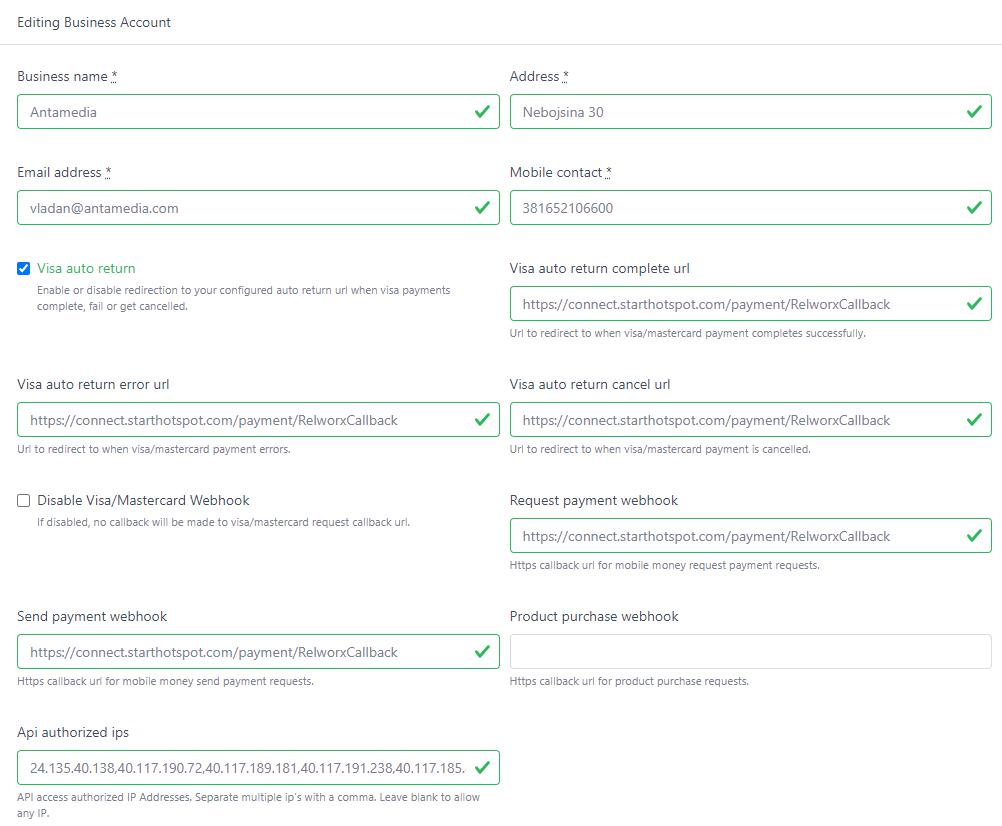Click checkmark in Api authorized ips field
This screenshot has width=1002, height=826.
tap(482, 768)
